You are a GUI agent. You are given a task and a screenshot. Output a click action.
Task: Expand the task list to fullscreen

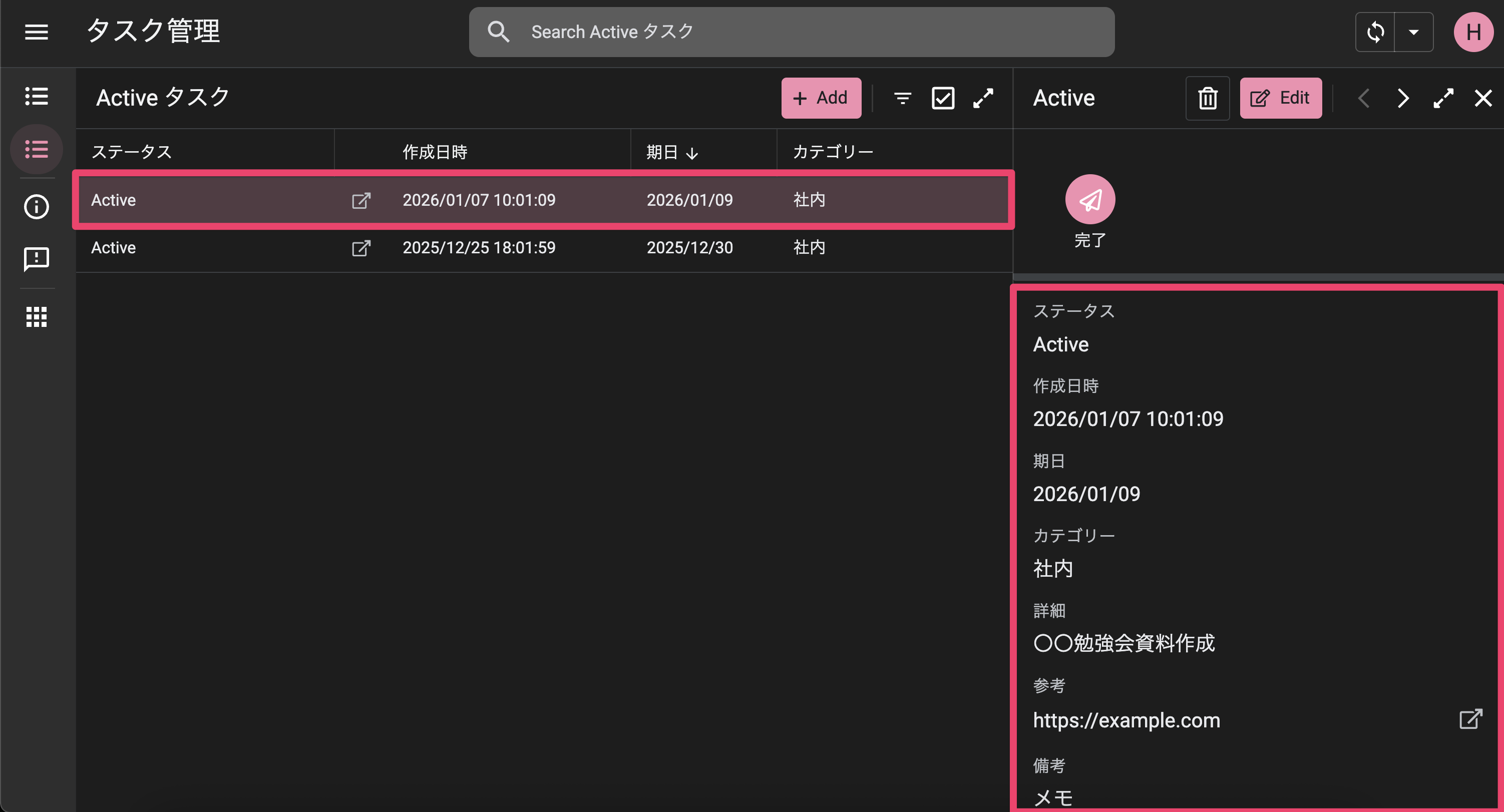pos(983,98)
